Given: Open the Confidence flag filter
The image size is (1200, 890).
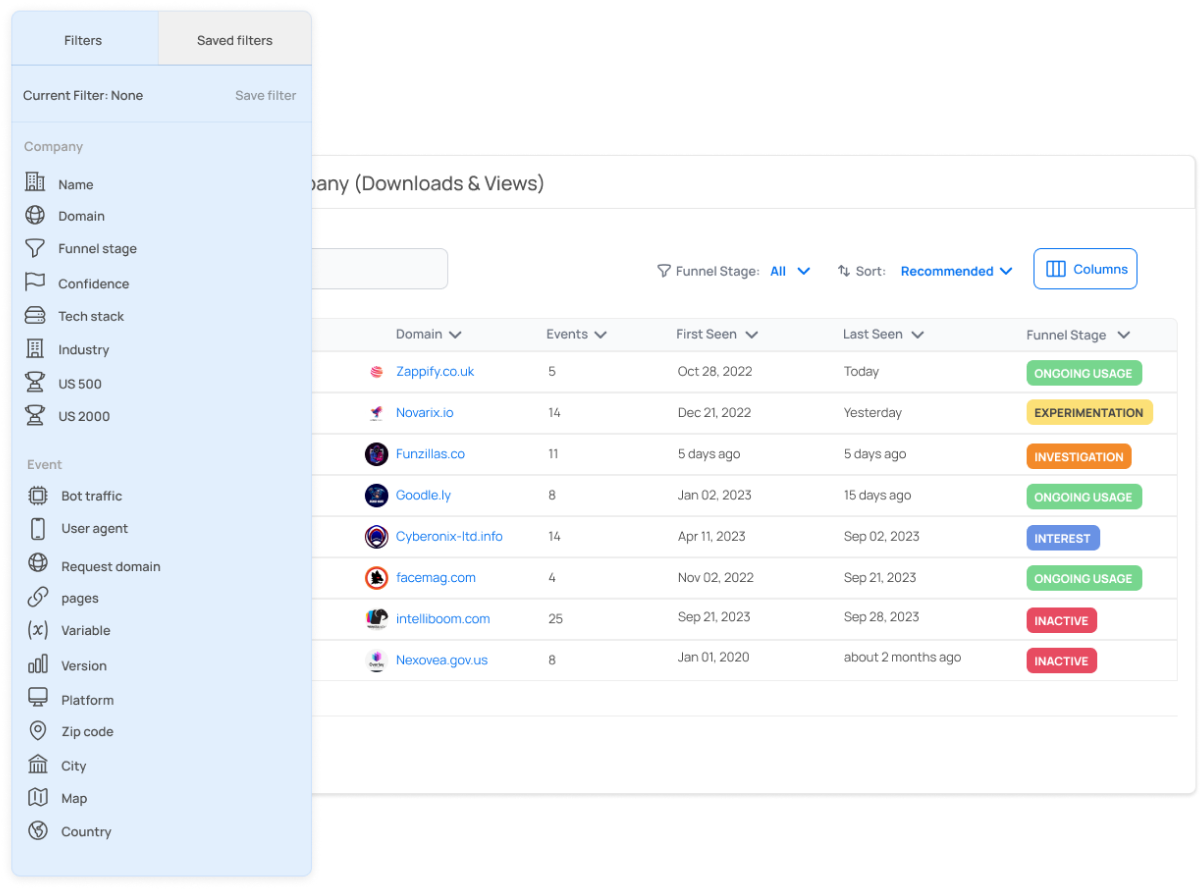Looking at the screenshot, I should (35, 283).
